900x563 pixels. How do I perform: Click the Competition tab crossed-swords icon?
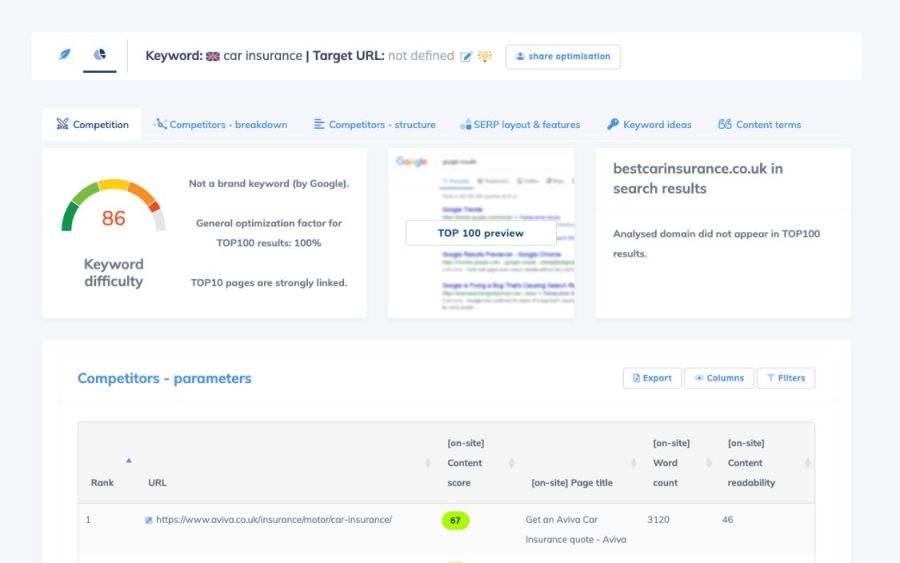tap(63, 124)
